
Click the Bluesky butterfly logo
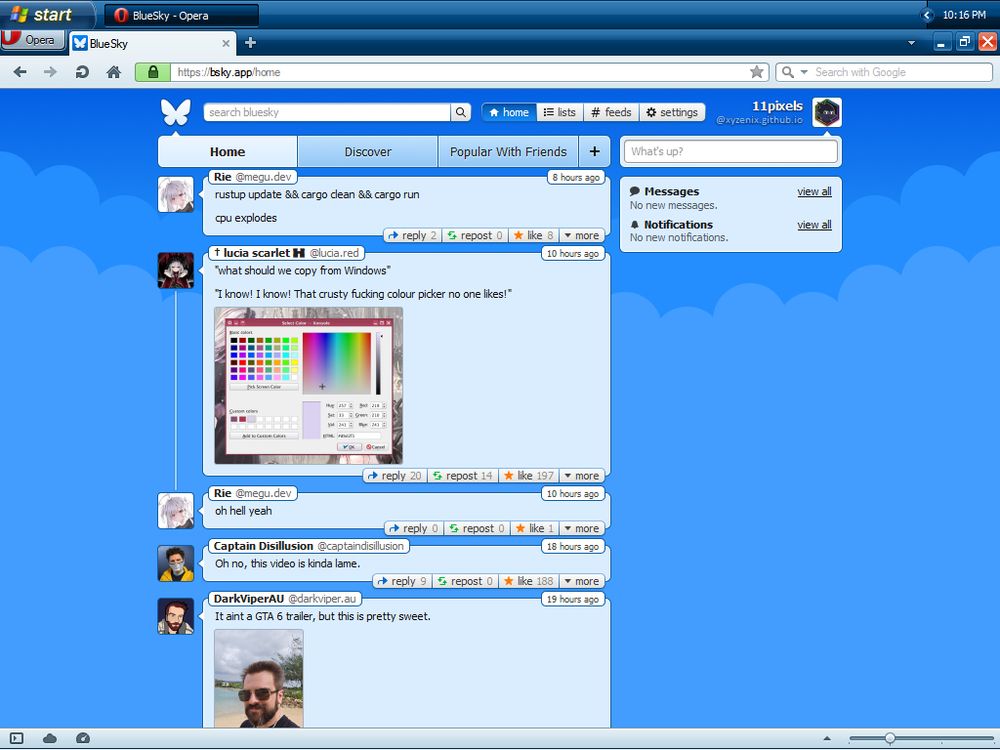tap(175, 112)
